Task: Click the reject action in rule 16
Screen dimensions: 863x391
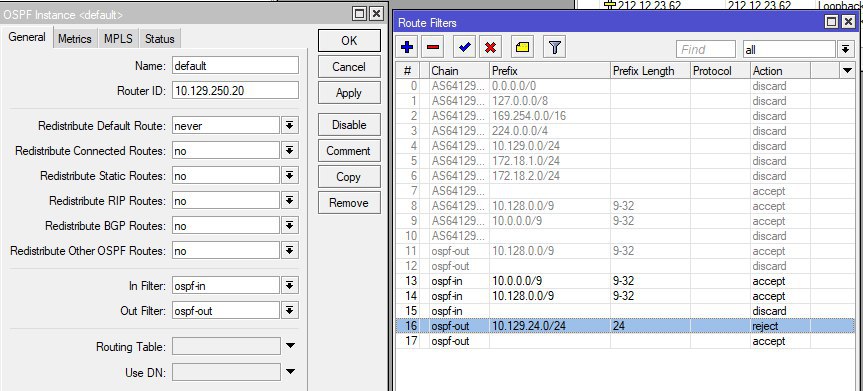Action: click(x=765, y=325)
